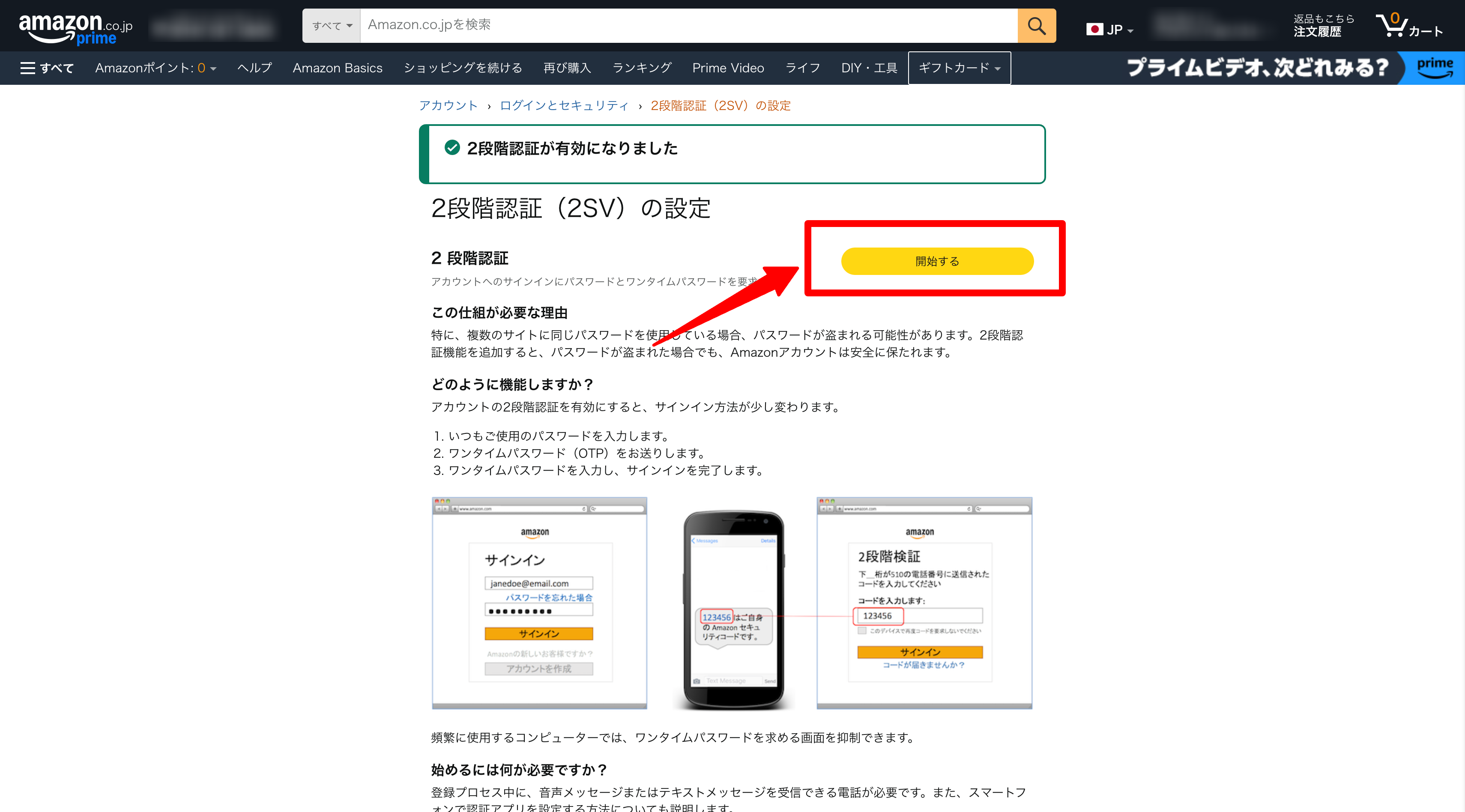1465x812 pixels.
Task: Open the すべて search category dropdown
Action: [x=332, y=26]
